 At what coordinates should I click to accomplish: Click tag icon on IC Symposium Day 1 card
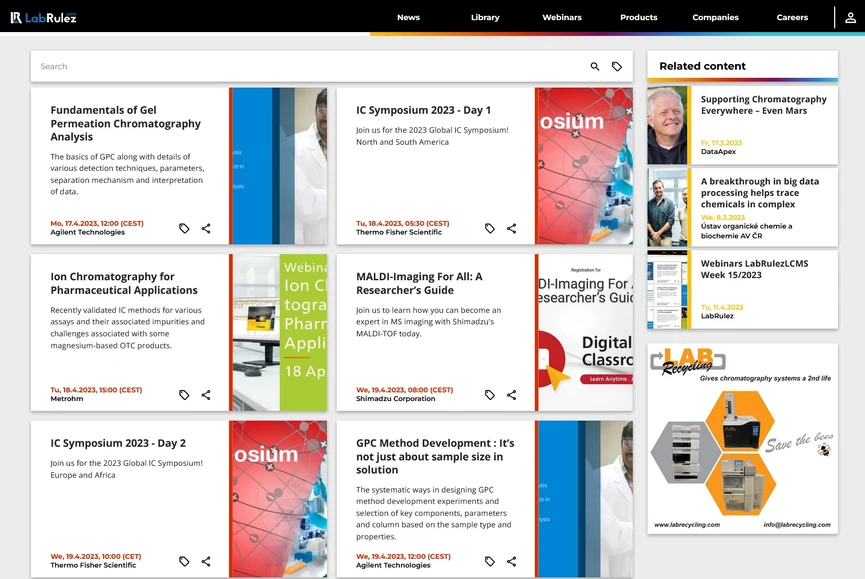click(490, 228)
